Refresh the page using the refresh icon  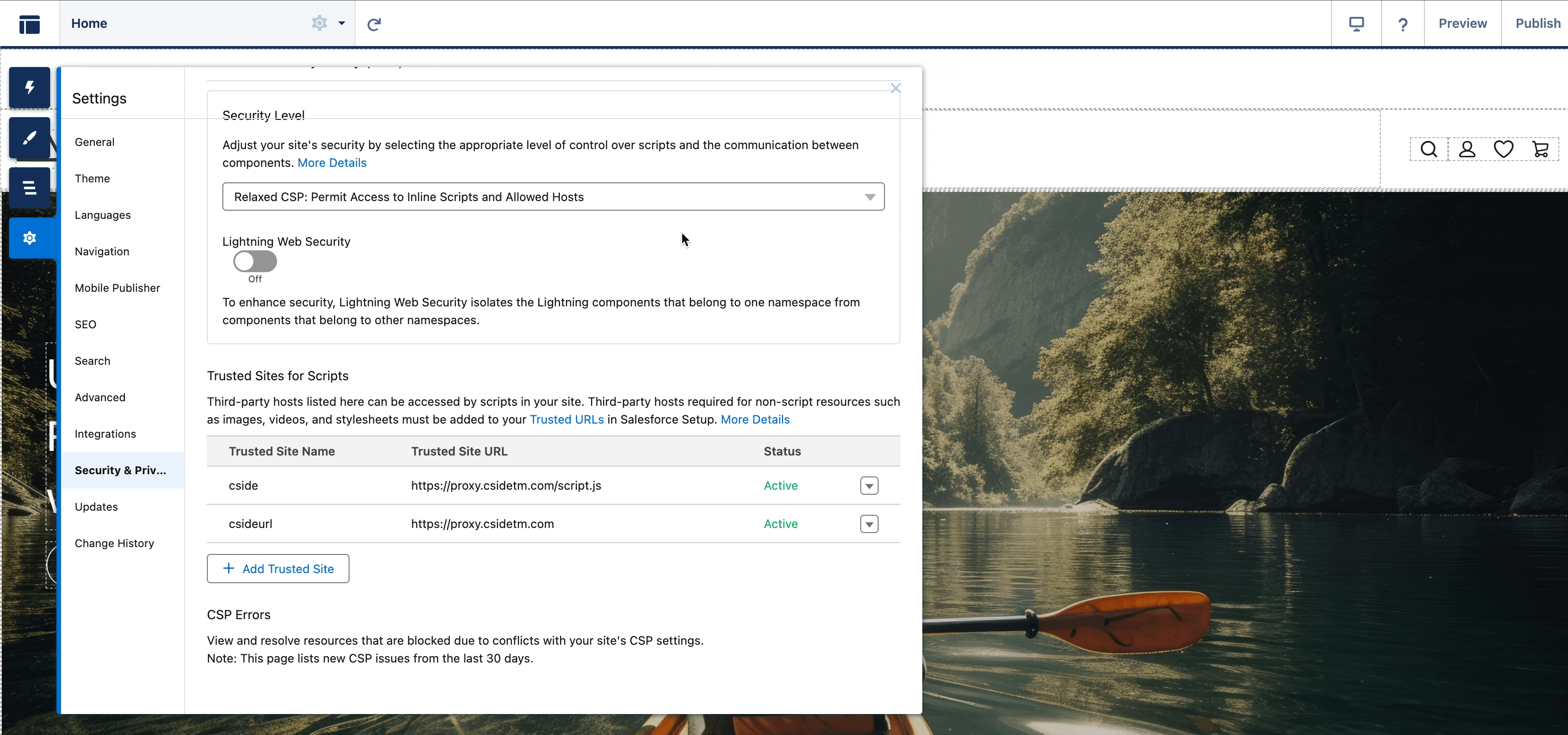click(x=373, y=24)
